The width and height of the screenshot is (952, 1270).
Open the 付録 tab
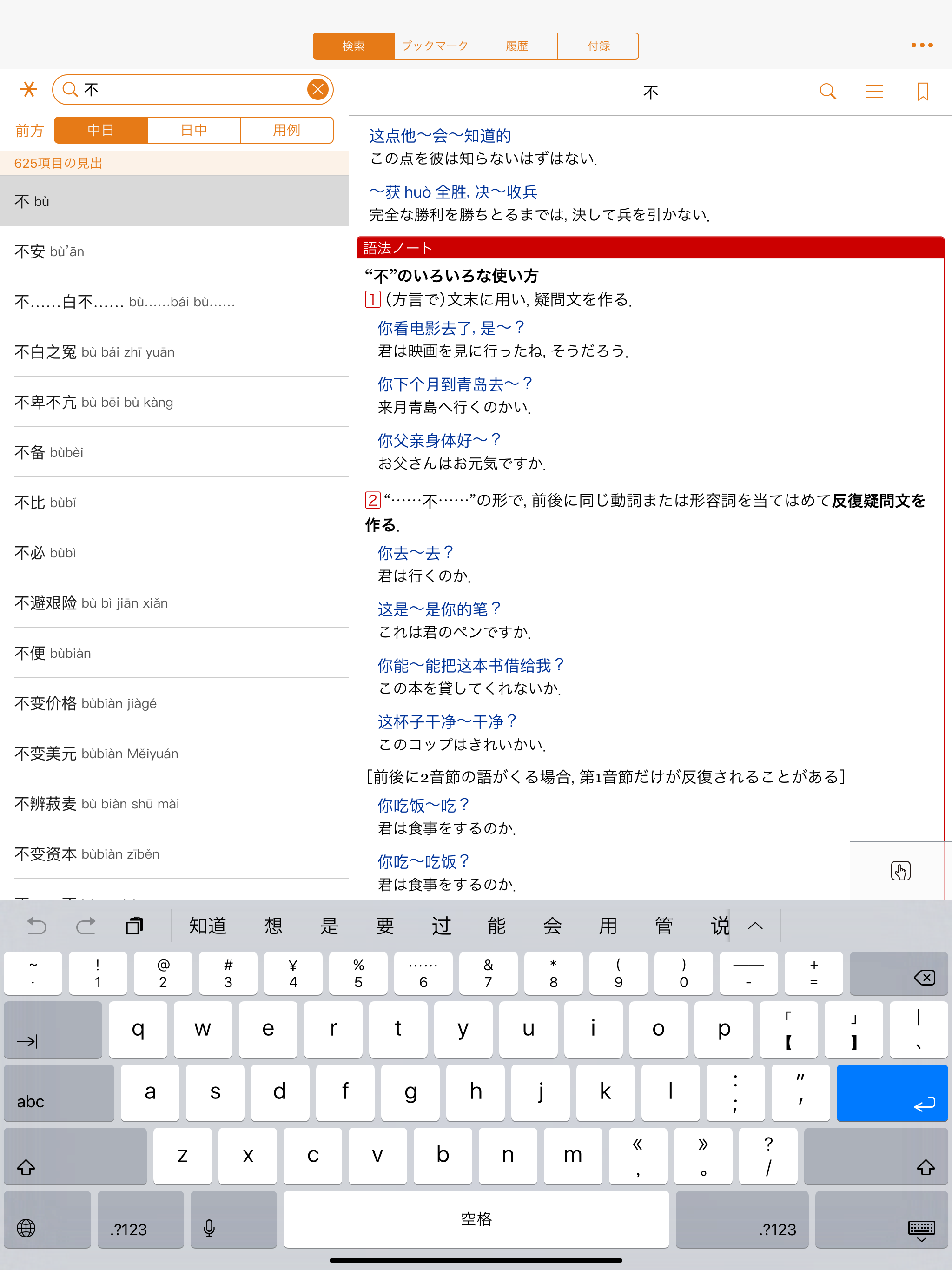[x=598, y=46]
